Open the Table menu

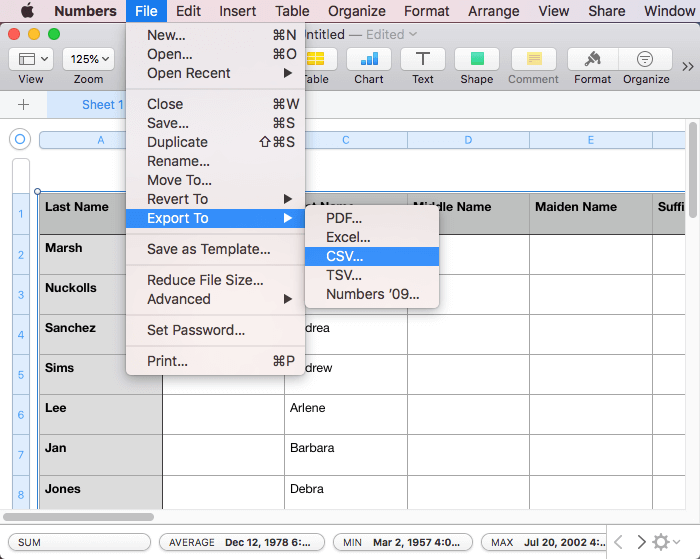[x=292, y=11]
